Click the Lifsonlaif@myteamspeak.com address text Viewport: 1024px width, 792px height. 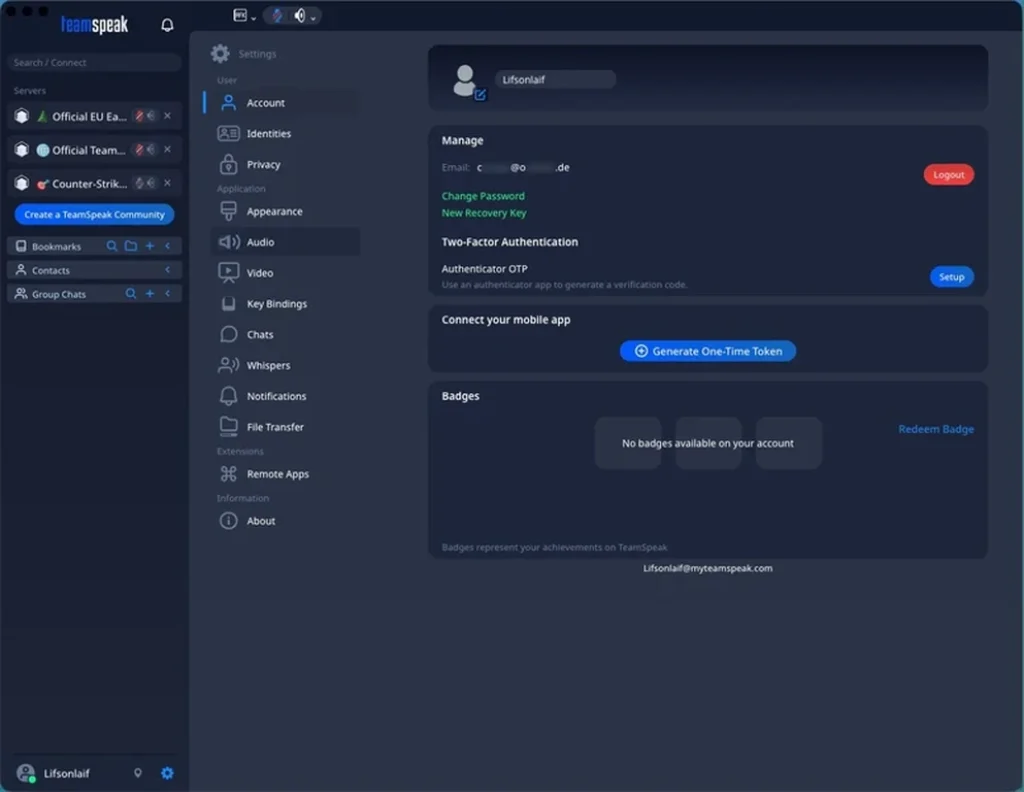(x=708, y=568)
